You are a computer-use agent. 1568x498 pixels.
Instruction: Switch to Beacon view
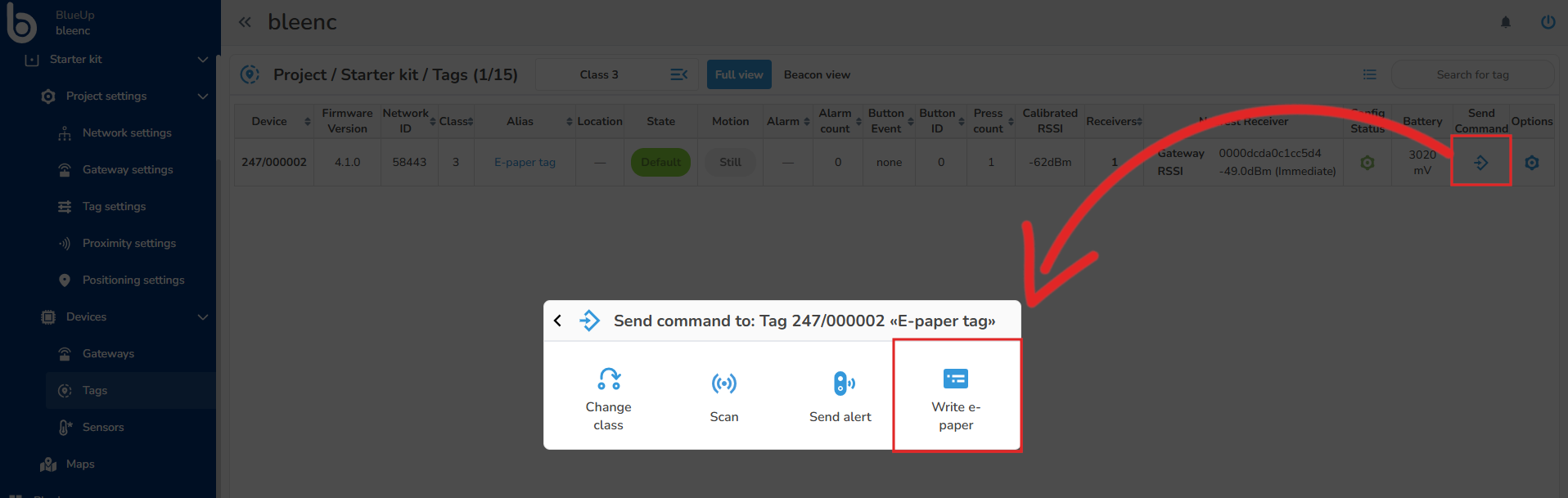click(x=817, y=74)
